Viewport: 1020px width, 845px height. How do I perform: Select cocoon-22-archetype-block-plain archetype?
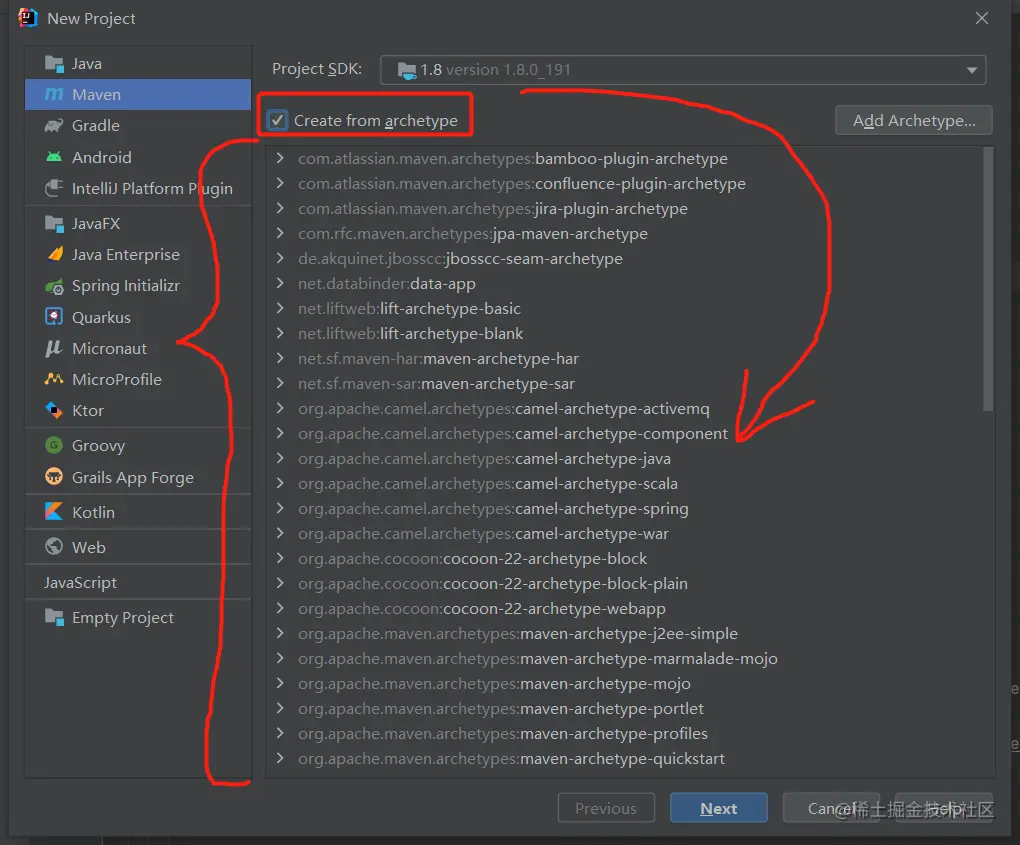[492, 583]
